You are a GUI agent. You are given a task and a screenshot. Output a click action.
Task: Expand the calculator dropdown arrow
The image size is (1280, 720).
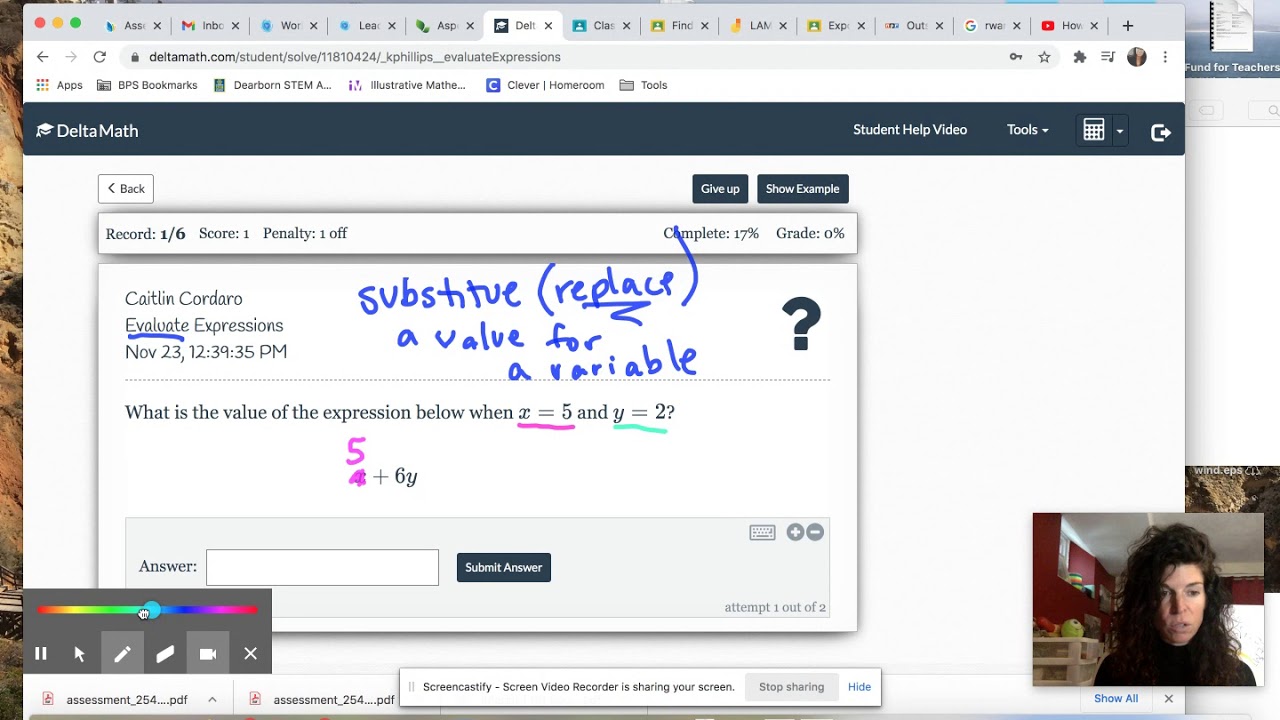click(1119, 131)
